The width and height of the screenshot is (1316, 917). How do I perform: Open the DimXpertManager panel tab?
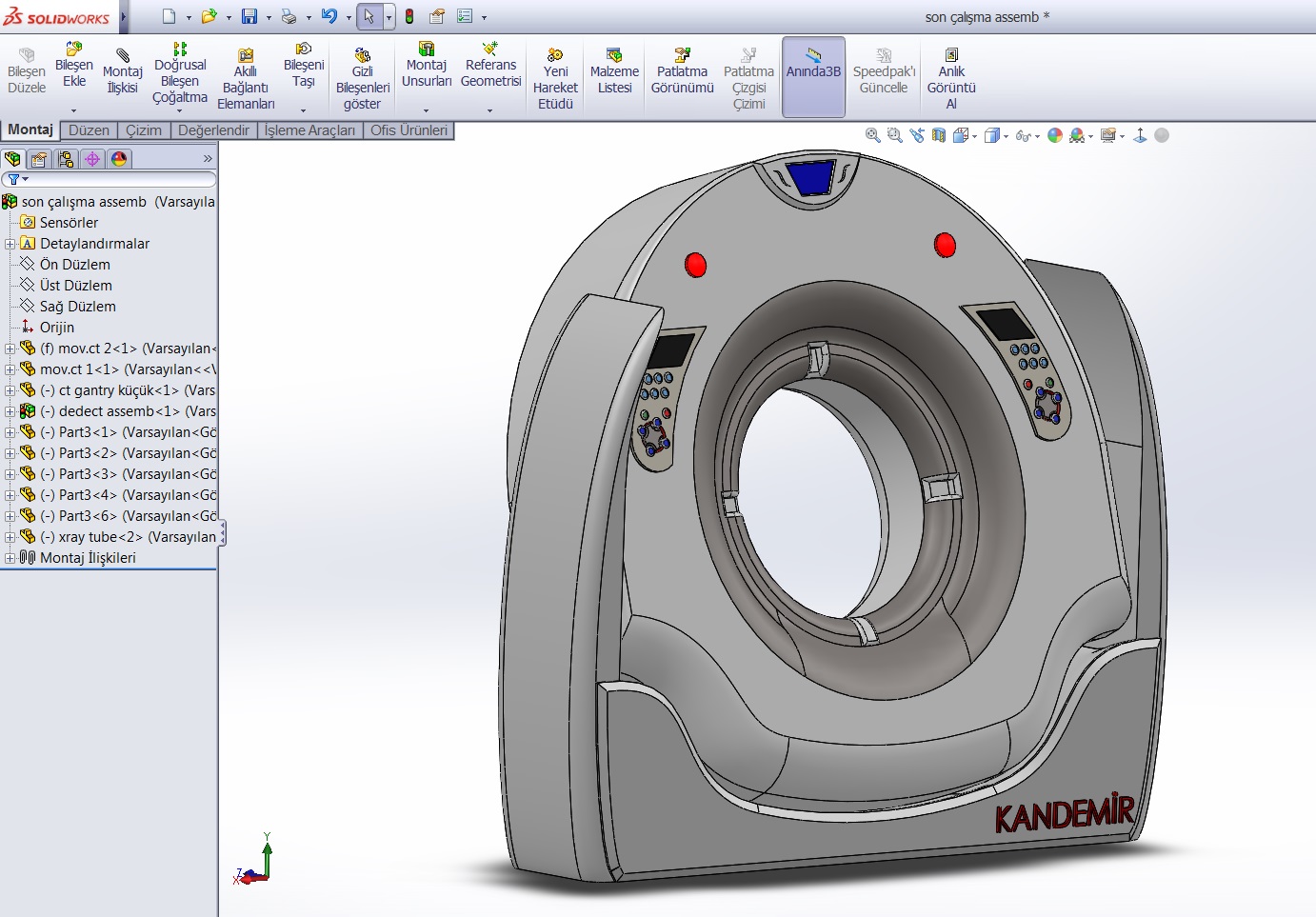pyautogui.click(x=92, y=159)
